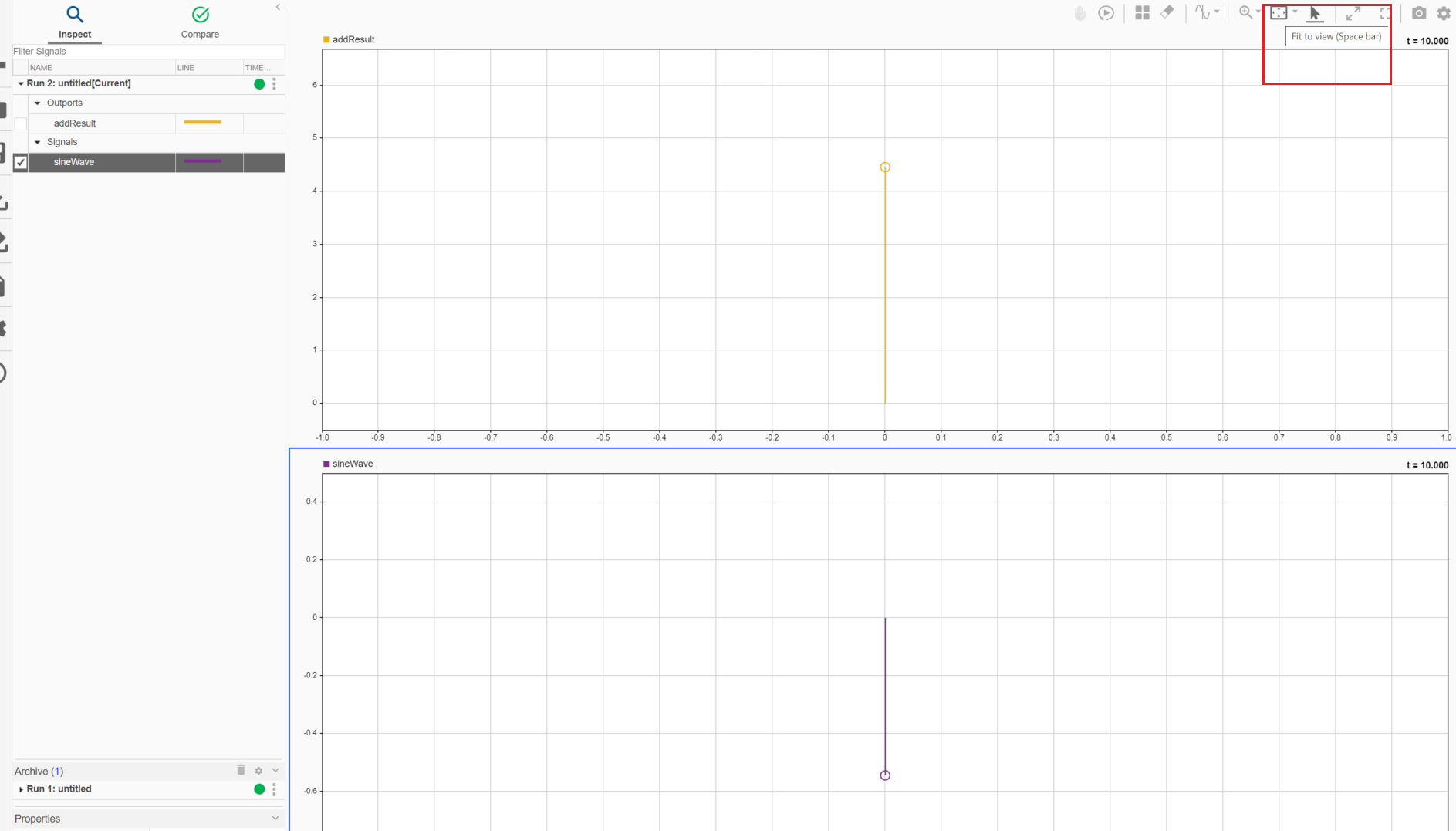Start the replay playback control
1456x831 pixels.
tap(1106, 12)
